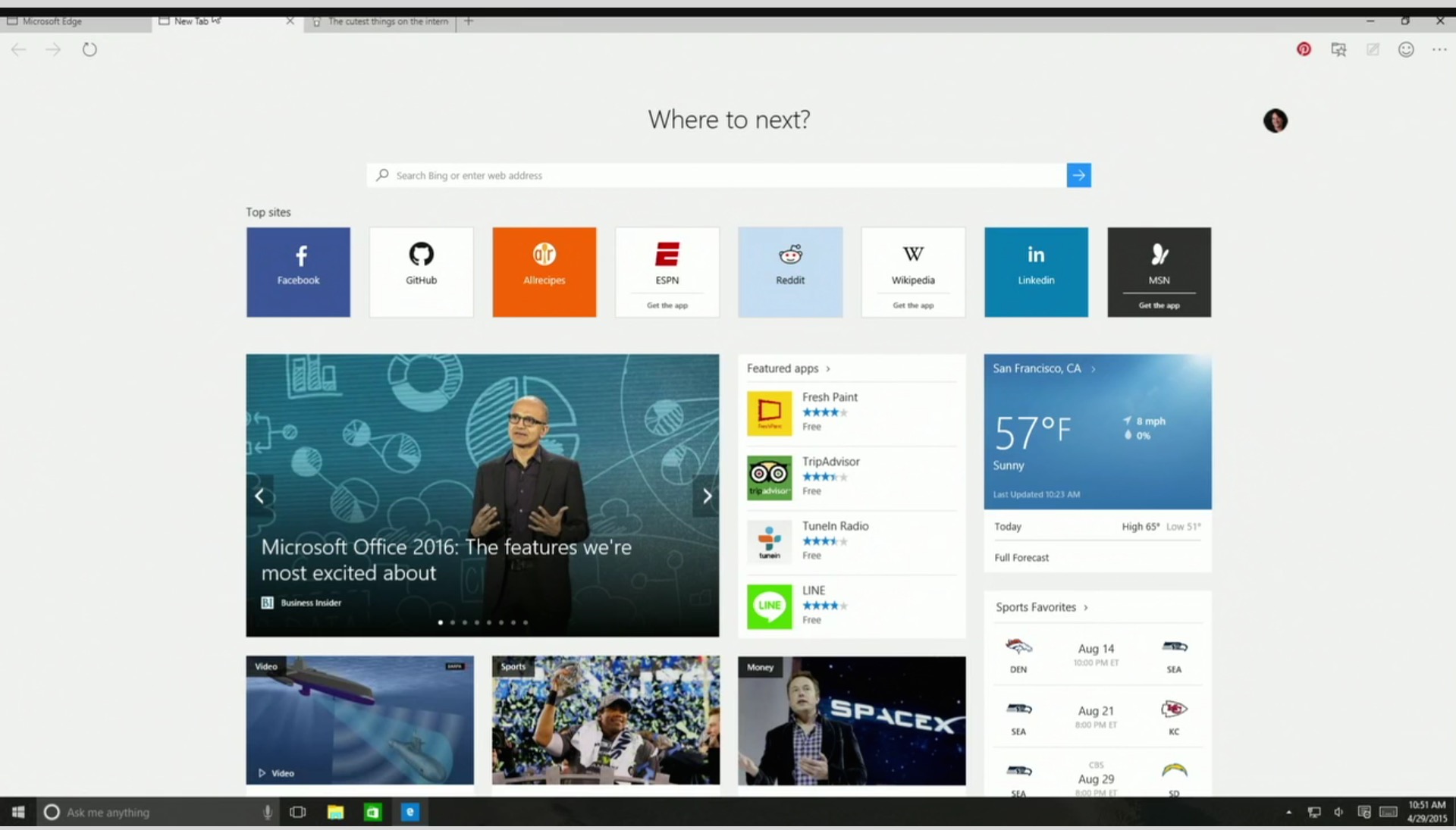Expand the San Francisco weather forecast

click(x=1021, y=556)
